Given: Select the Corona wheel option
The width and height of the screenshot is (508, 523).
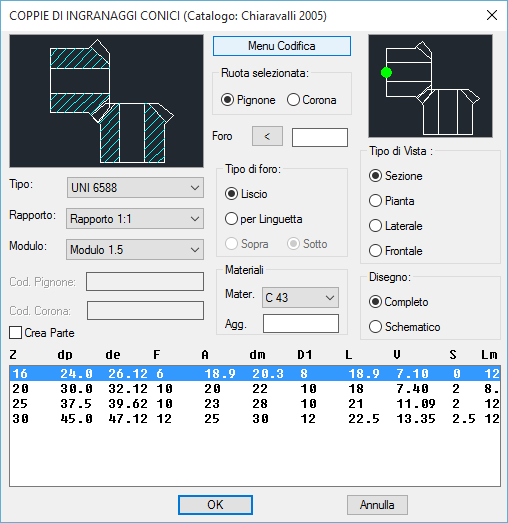Looking at the screenshot, I should coord(312,100).
